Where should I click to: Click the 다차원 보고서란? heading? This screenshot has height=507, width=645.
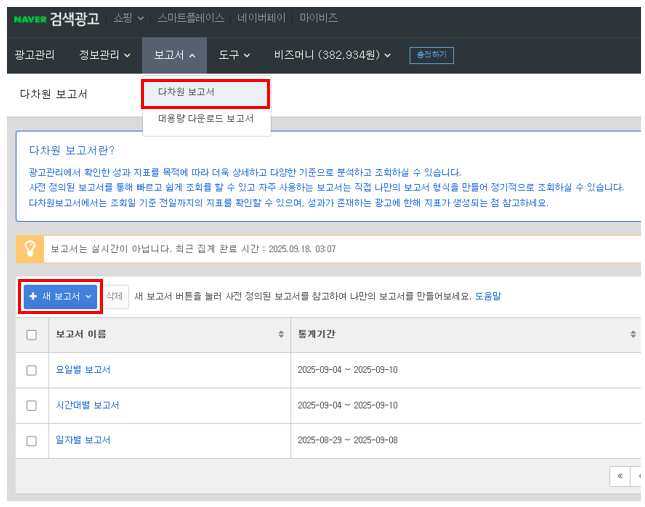coord(72,150)
